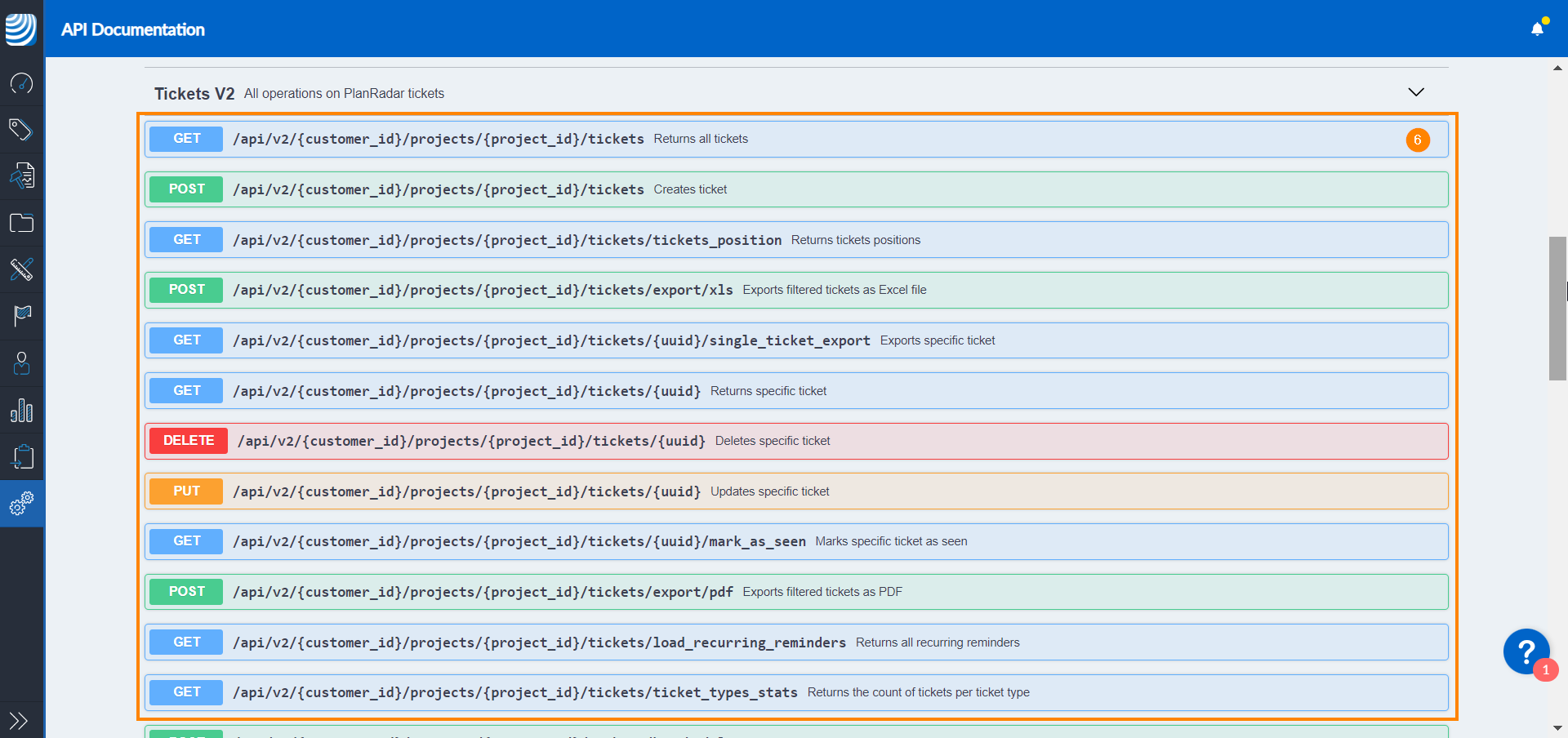Click the flag icon in sidebar

point(21,316)
